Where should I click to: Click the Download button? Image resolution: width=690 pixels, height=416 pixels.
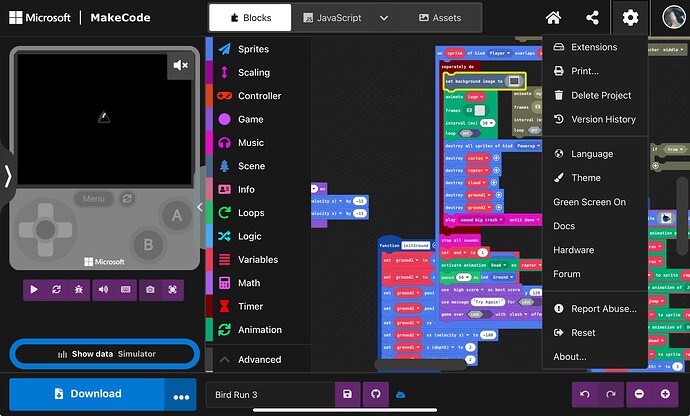(87, 394)
